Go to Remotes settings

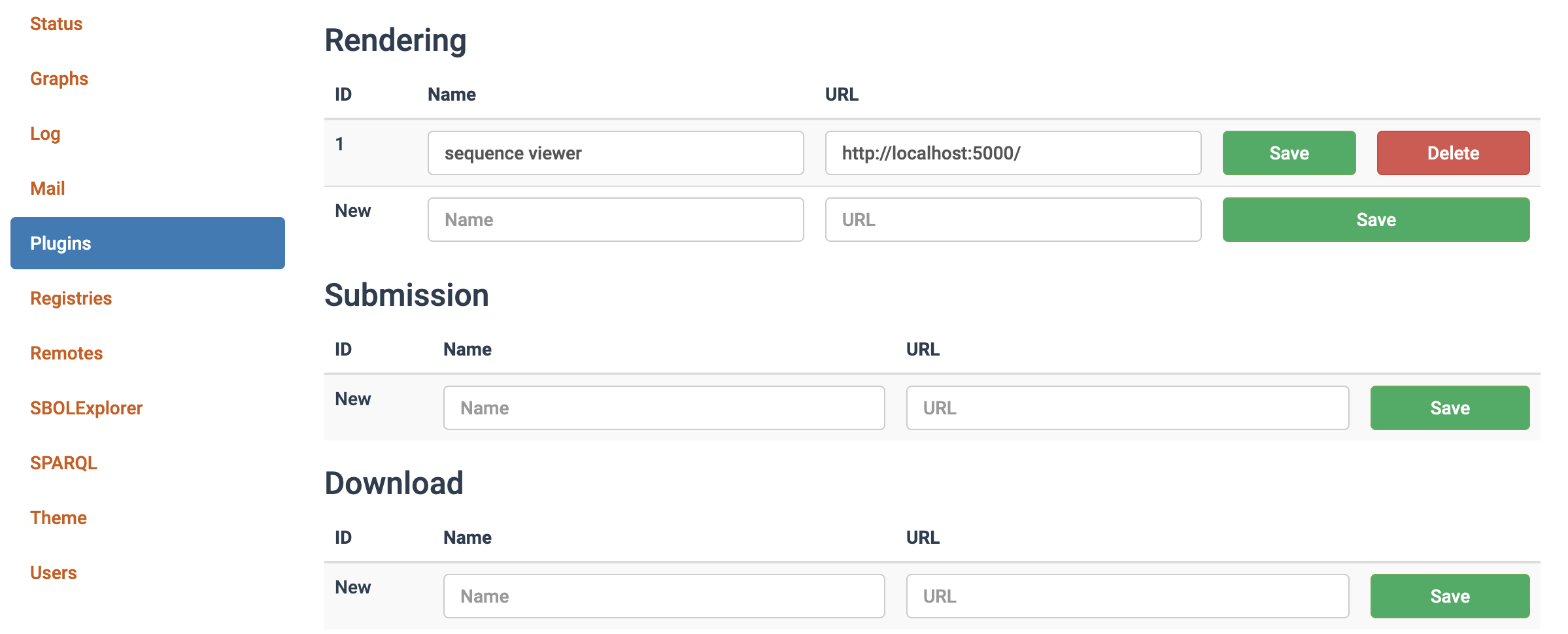click(x=67, y=353)
